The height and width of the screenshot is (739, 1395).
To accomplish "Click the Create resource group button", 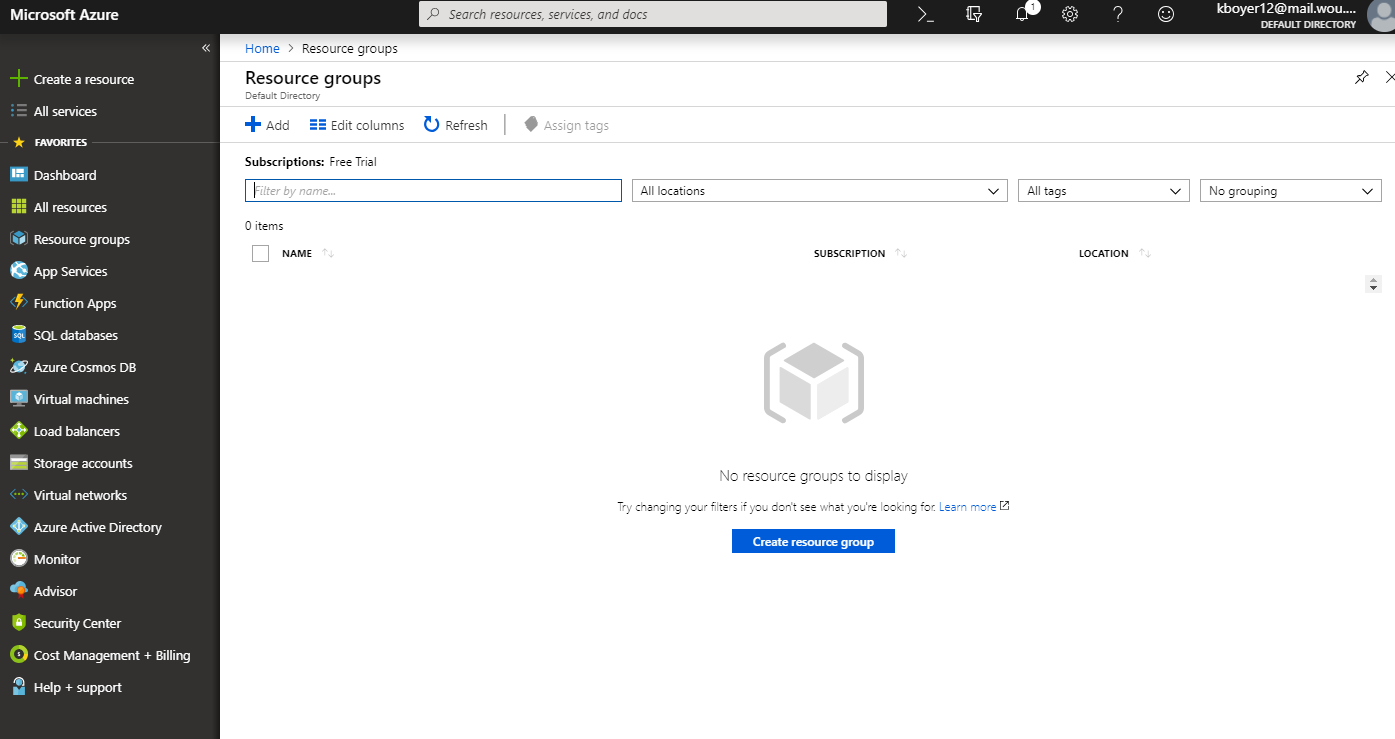I will (813, 541).
